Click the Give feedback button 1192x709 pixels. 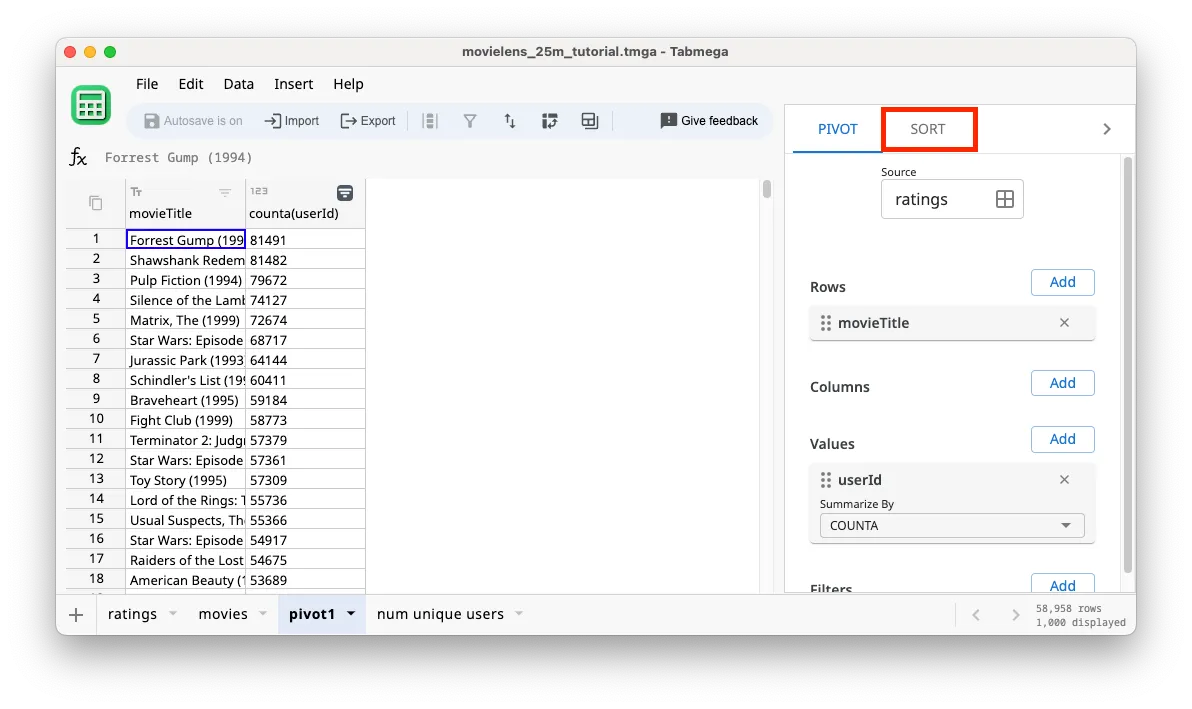(709, 120)
